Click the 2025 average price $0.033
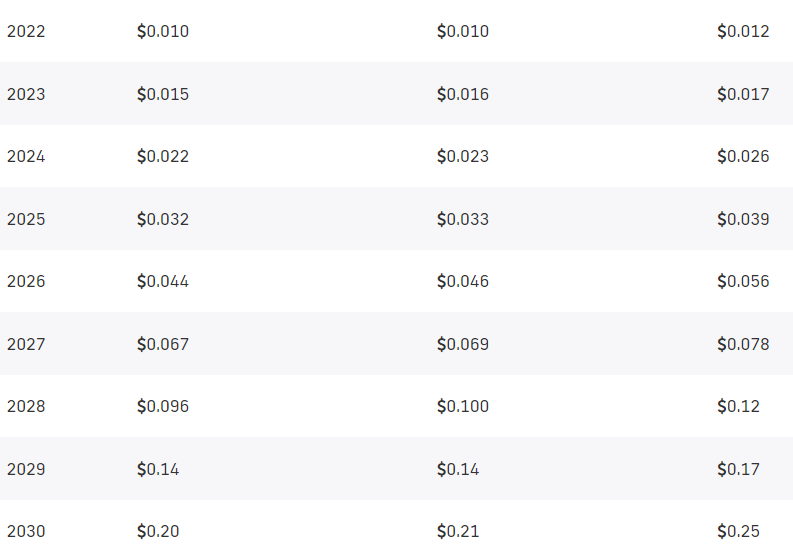Viewport: 793px width, 560px height. [463, 219]
